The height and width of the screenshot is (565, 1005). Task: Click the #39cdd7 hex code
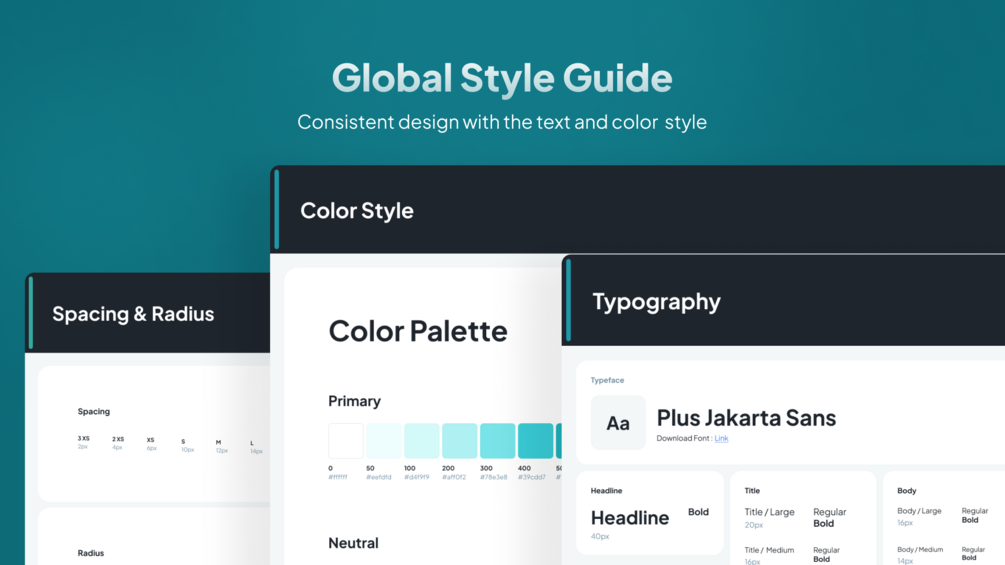point(532,477)
